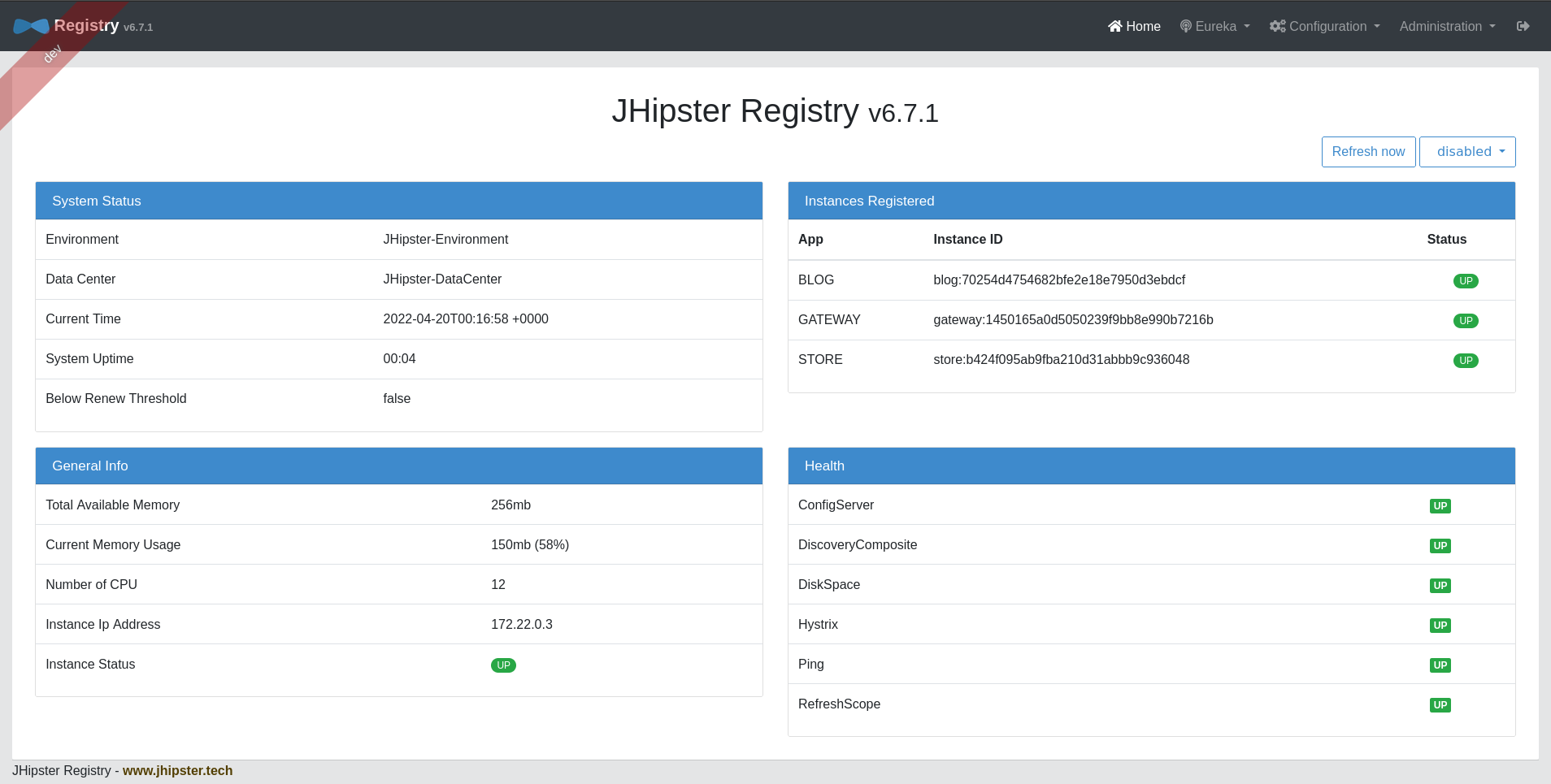The width and height of the screenshot is (1551, 784).
Task: Click the UP badge for BLOG instance
Action: [x=1465, y=281]
